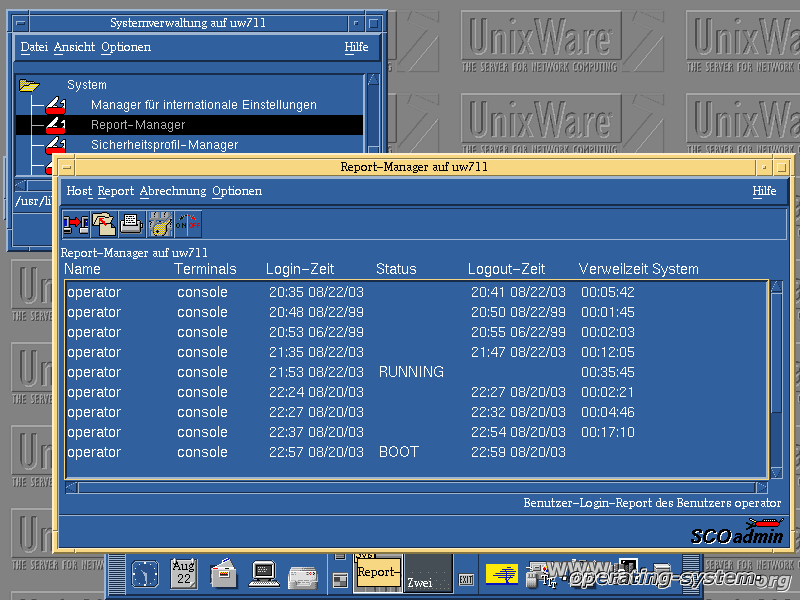Image resolution: width=800 pixels, height=600 pixels.
Task: Open the Aug 22 calendar icon
Action: click(x=184, y=573)
